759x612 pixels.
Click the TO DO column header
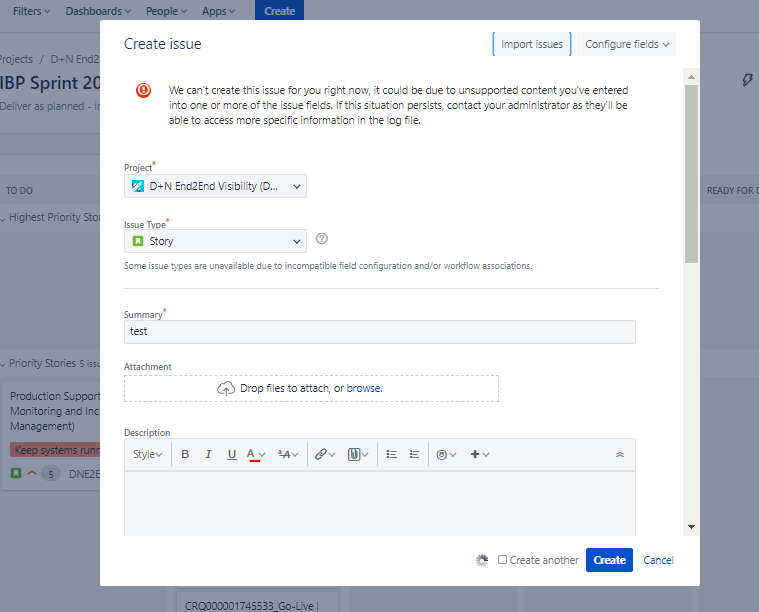coord(19,191)
